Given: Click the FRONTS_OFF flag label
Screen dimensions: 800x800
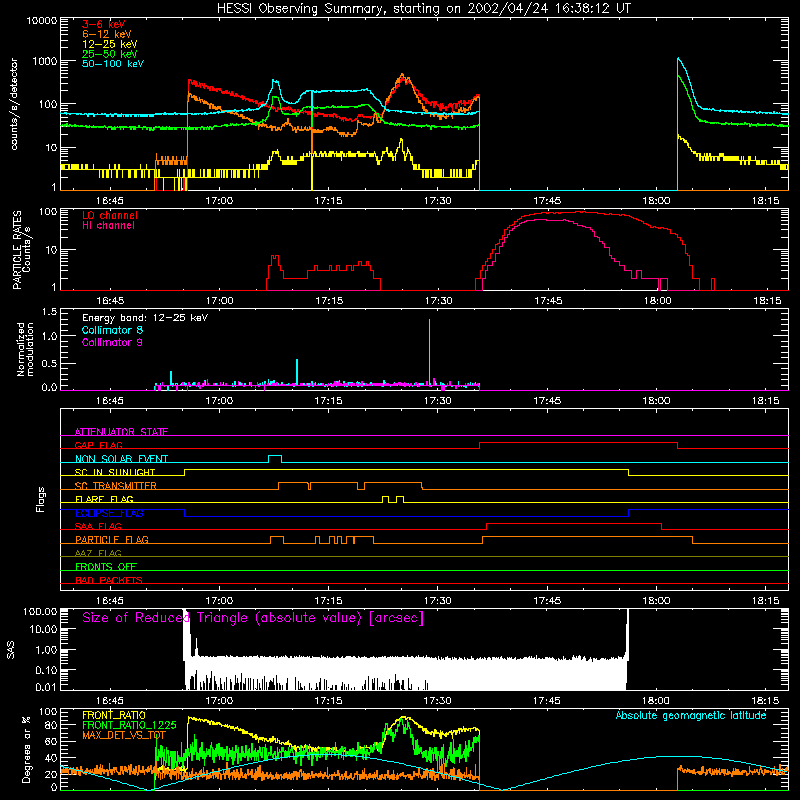Looking at the screenshot, I should tap(106, 566).
